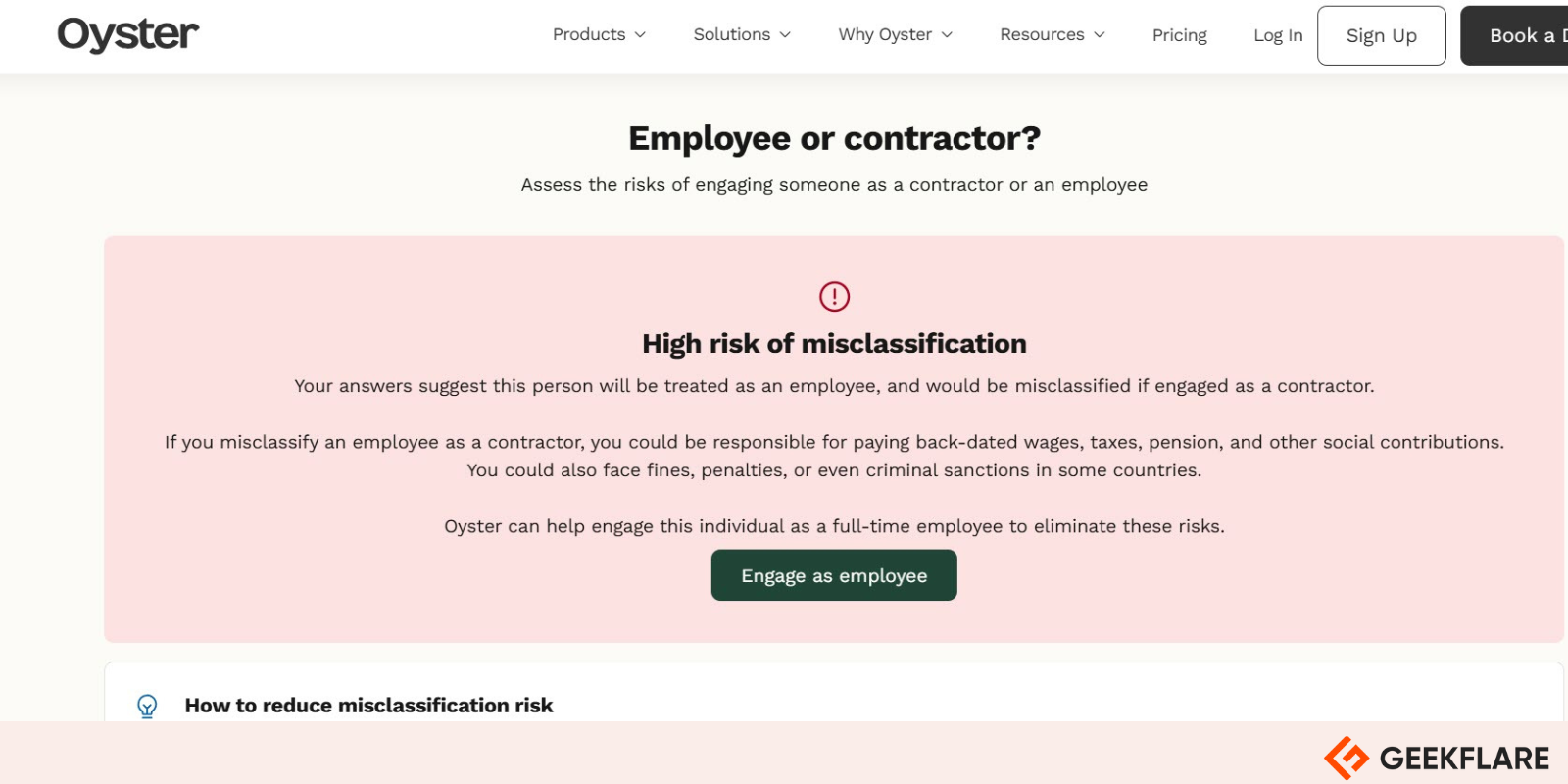
Task: Click the Log In link
Action: [1277, 34]
